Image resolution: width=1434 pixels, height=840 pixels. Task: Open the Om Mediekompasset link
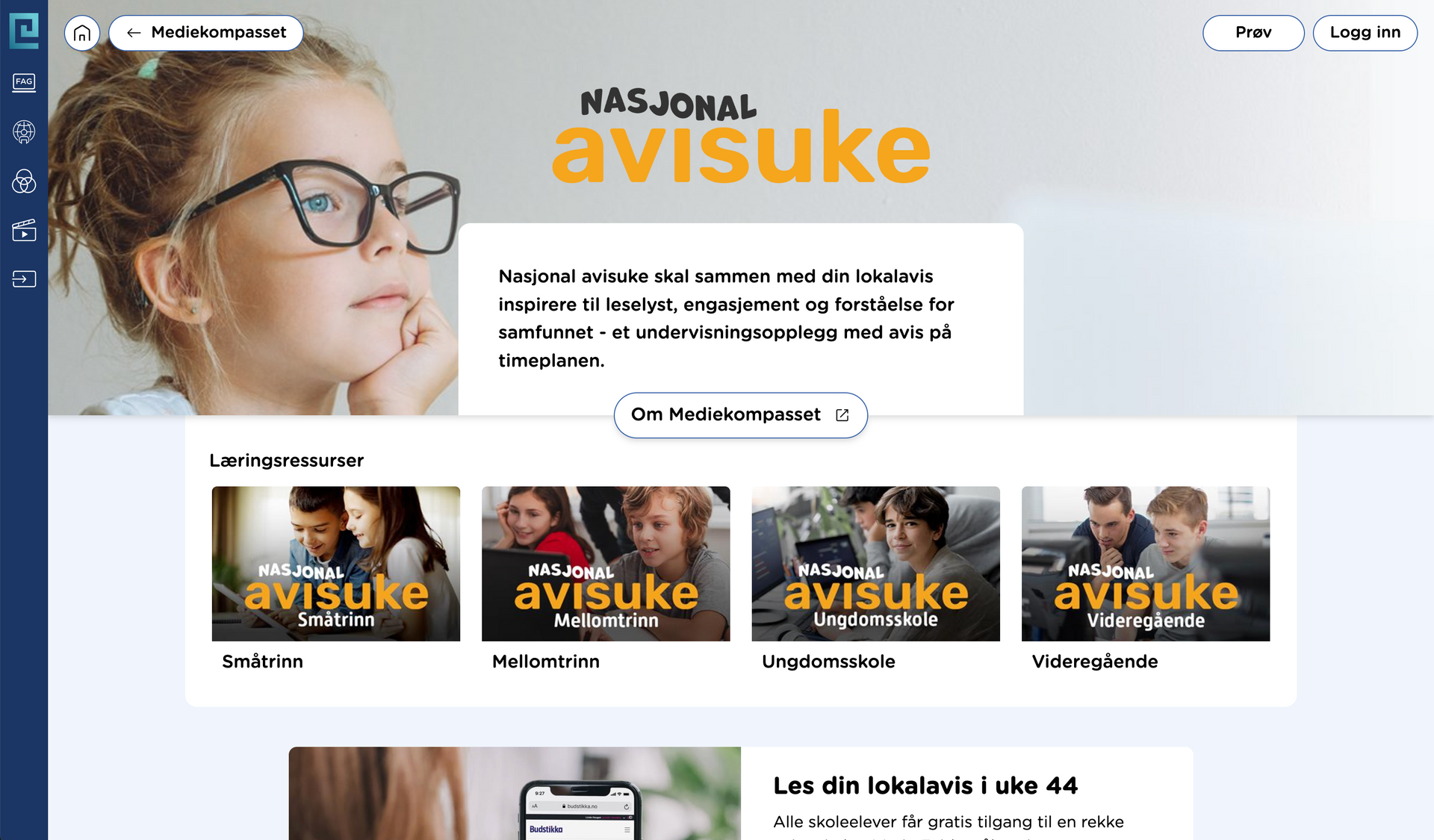coord(741,415)
